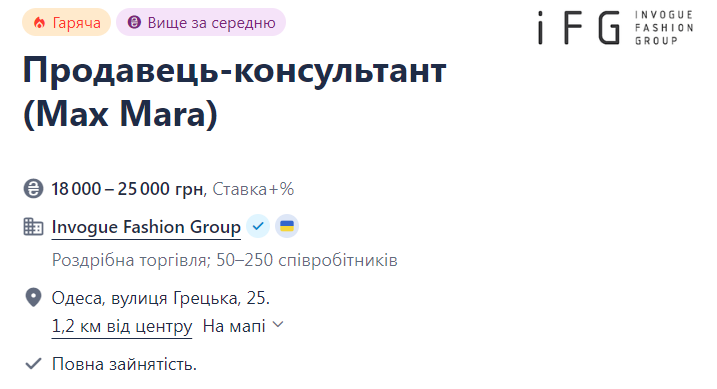Open the 1,2 км від центру link
This screenshot has width=717, height=389.
click(122, 327)
